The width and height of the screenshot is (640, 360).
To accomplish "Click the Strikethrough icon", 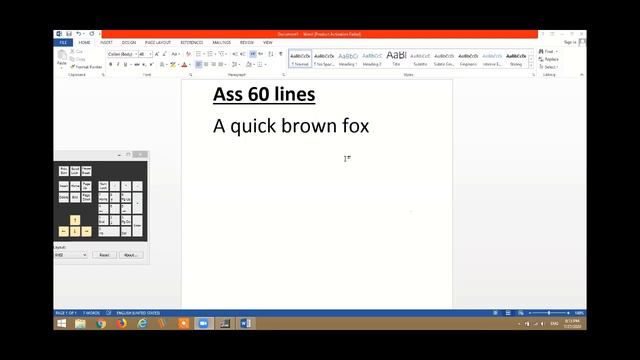I will [x=137, y=64].
